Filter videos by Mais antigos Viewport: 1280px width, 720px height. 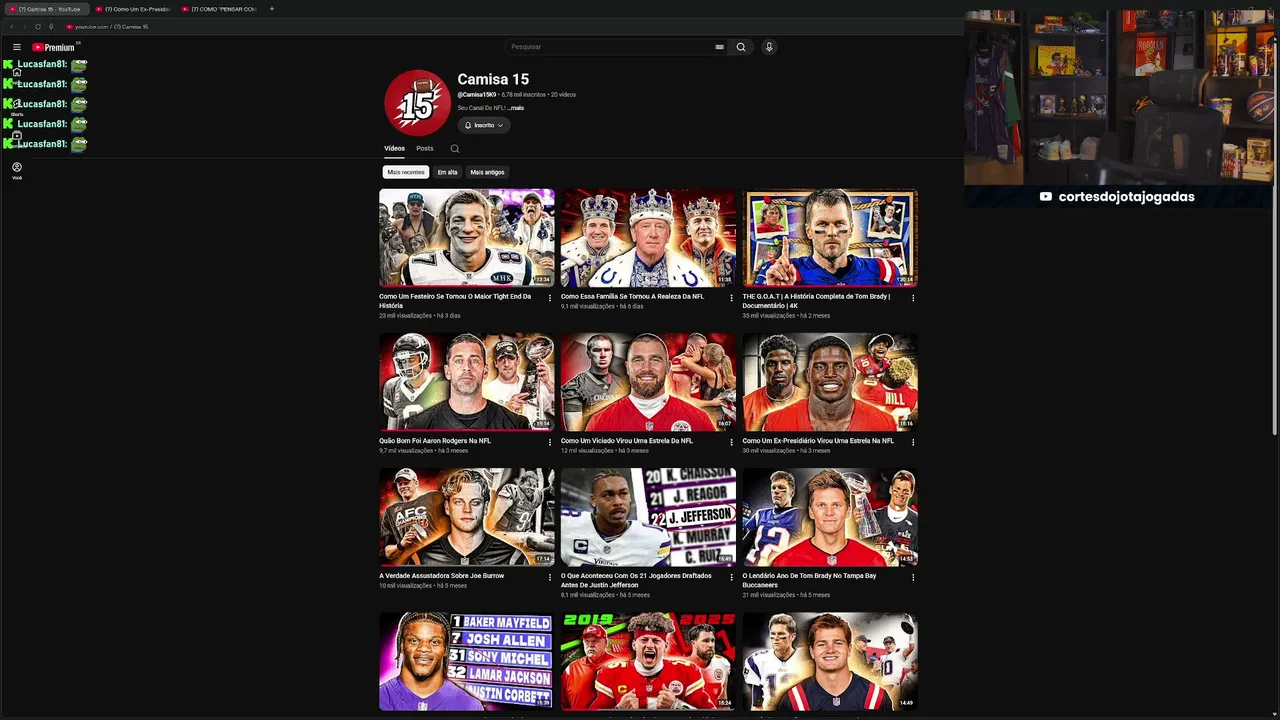click(x=487, y=172)
